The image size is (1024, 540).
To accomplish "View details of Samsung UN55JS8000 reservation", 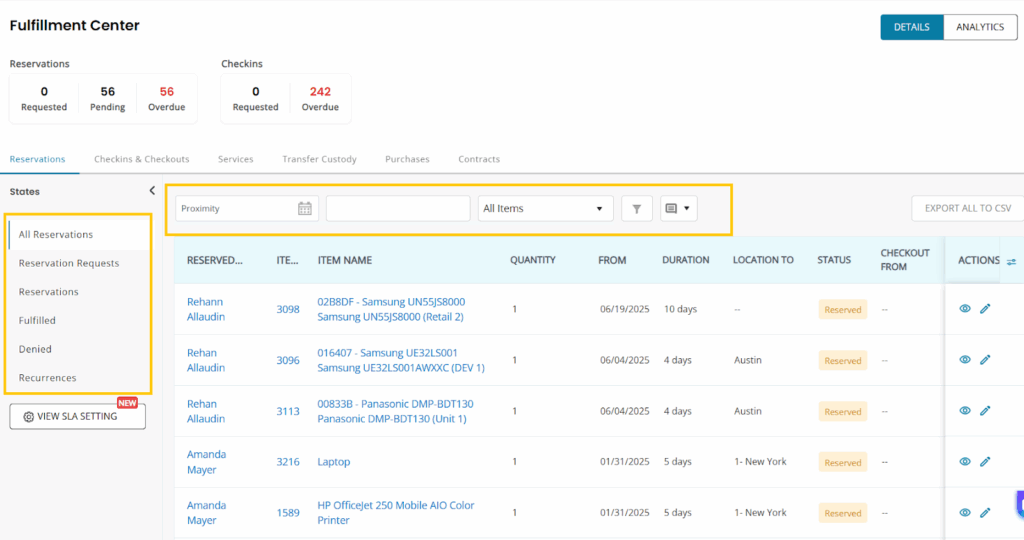I will (965, 309).
